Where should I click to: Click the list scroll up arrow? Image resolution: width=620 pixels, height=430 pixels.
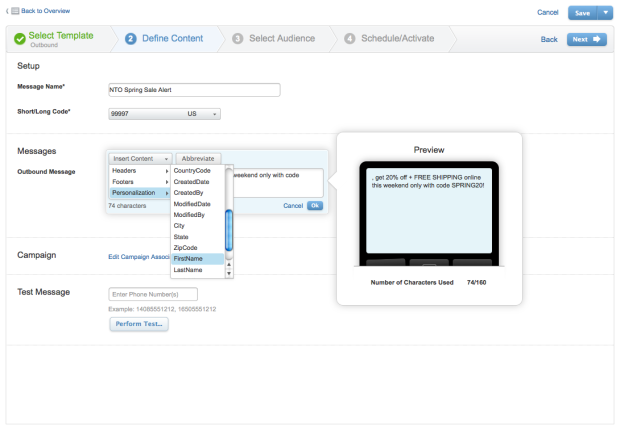(x=229, y=264)
